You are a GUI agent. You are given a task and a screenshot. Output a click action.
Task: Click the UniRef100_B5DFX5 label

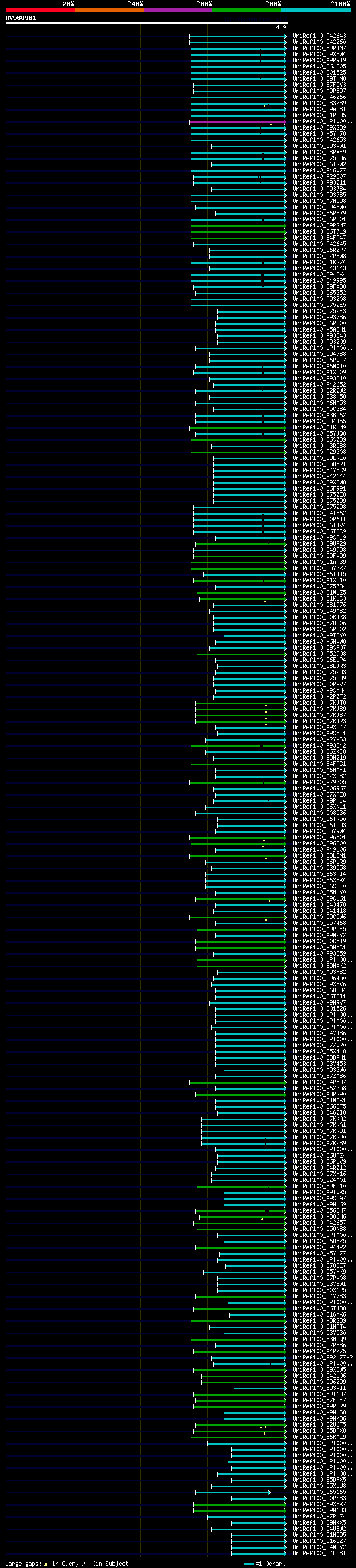point(319,1480)
